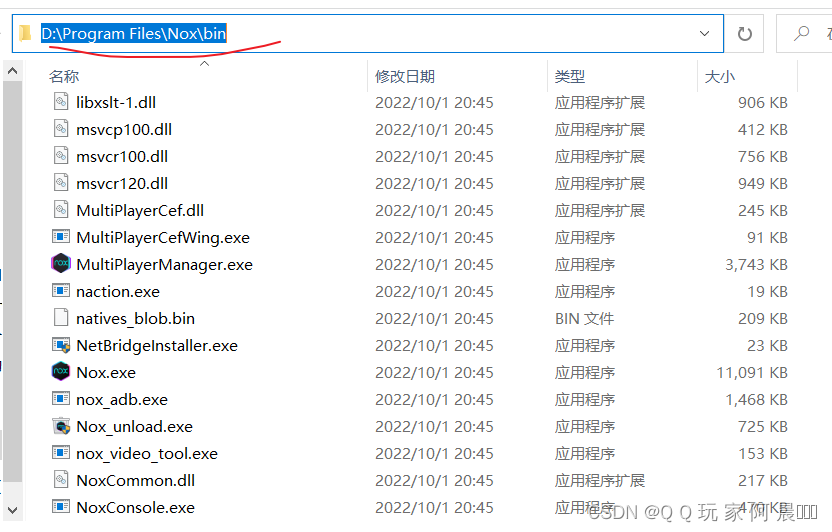This screenshot has width=832, height=532.
Task: Select MultiPlayerManager.exe file name
Action: 164,265
